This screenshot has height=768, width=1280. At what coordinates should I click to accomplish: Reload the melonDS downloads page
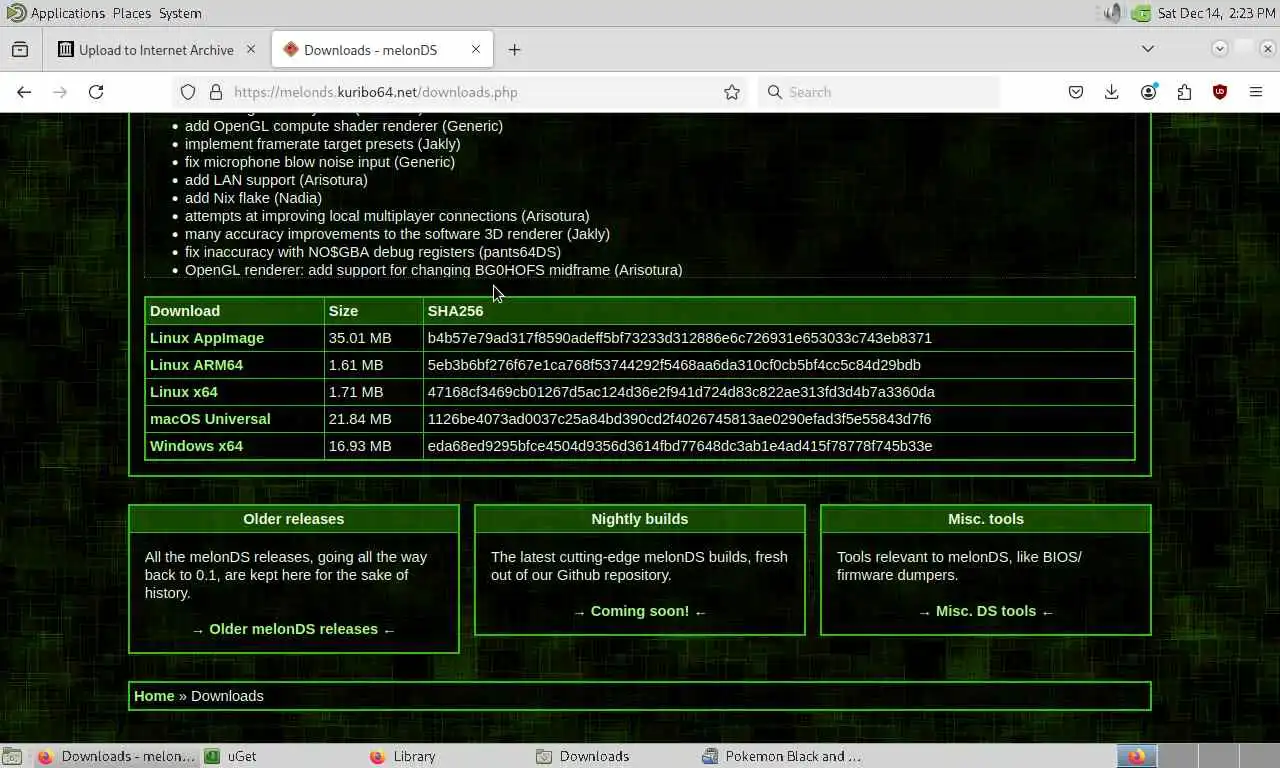tap(96, 92)
